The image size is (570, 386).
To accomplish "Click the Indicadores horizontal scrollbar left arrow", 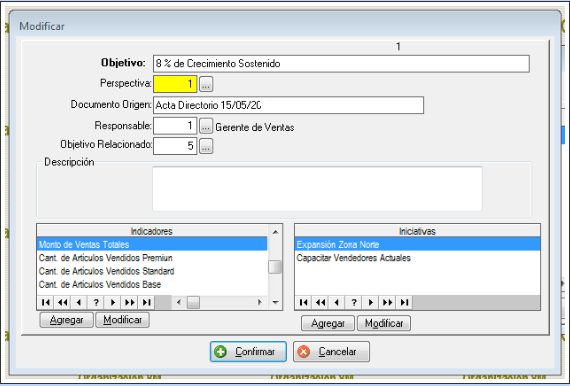I will tap(178, 302).
